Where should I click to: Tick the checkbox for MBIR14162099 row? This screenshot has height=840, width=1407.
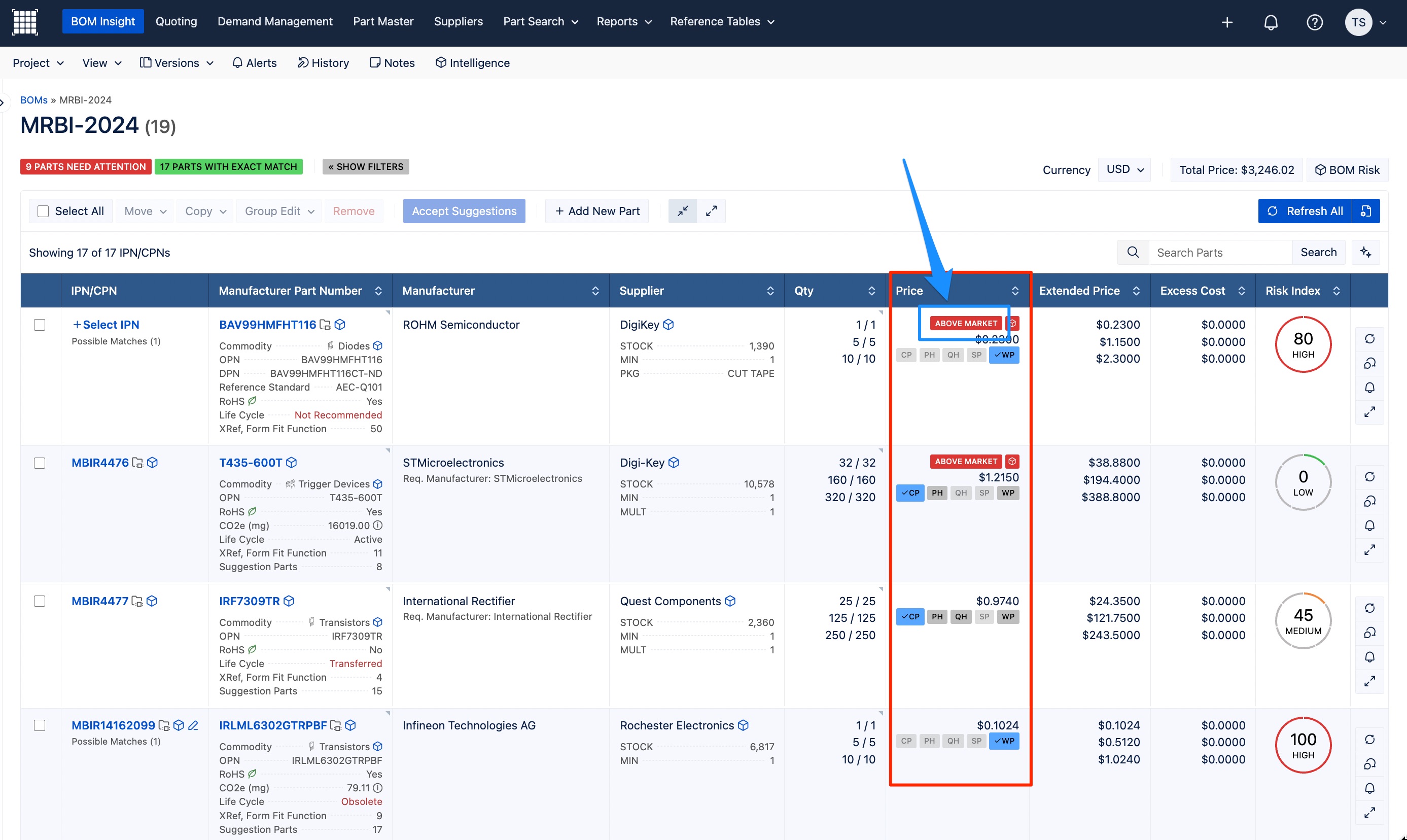click(x=40, y=726)
